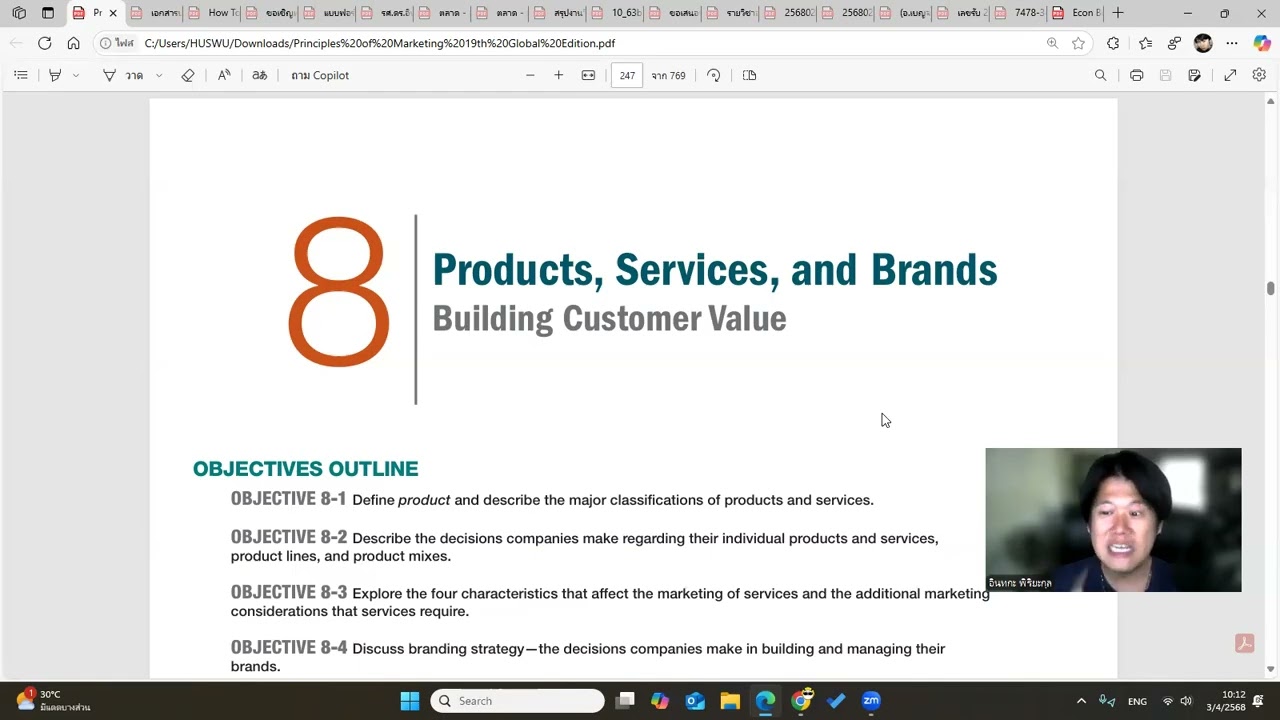The width and height of the screenshot is (1280, 720).
Task: Click the zoom magnifier in address bar
Action: (x=1052, y=43)
